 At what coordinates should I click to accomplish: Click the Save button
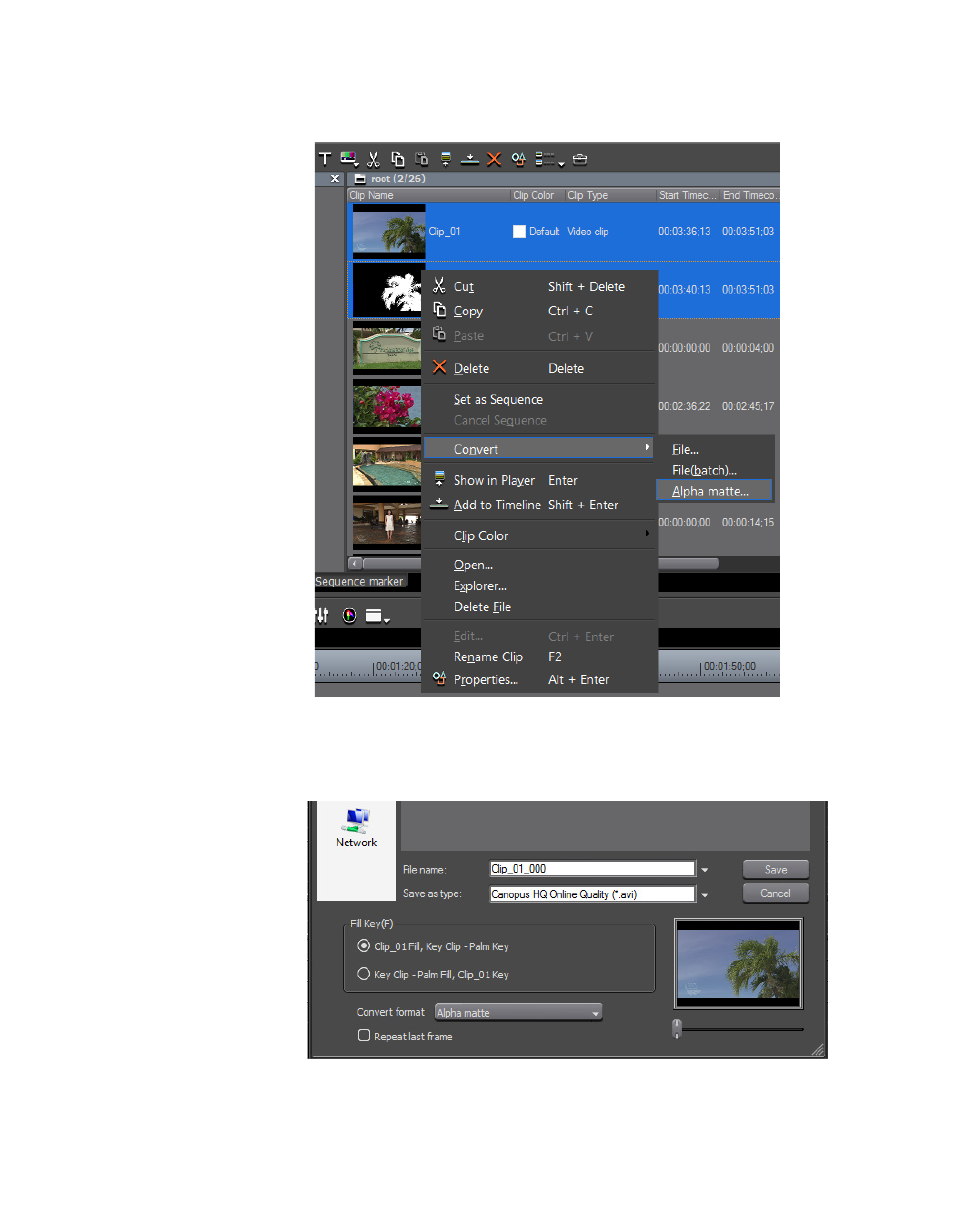pos(775,869)
